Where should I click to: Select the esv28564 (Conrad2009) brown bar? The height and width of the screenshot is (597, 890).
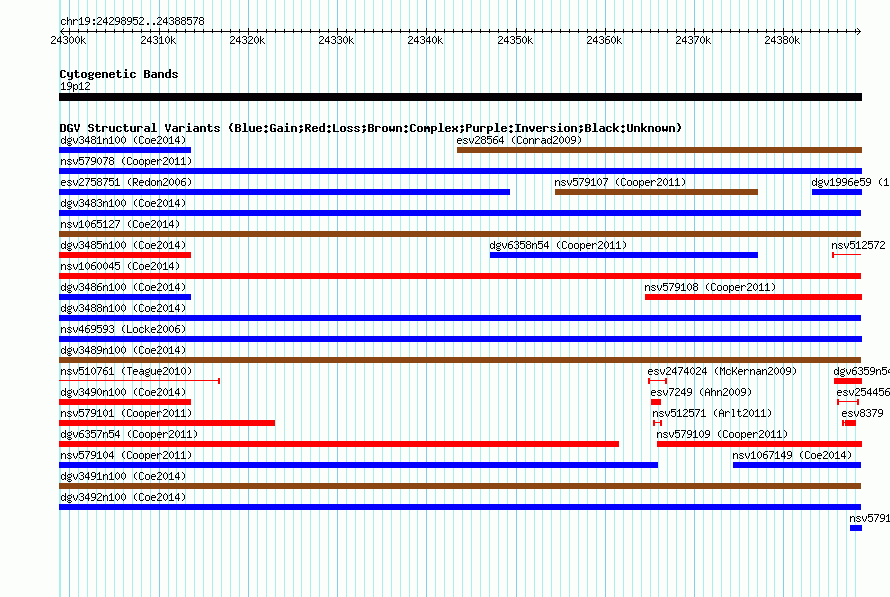(x=659, y=150)
